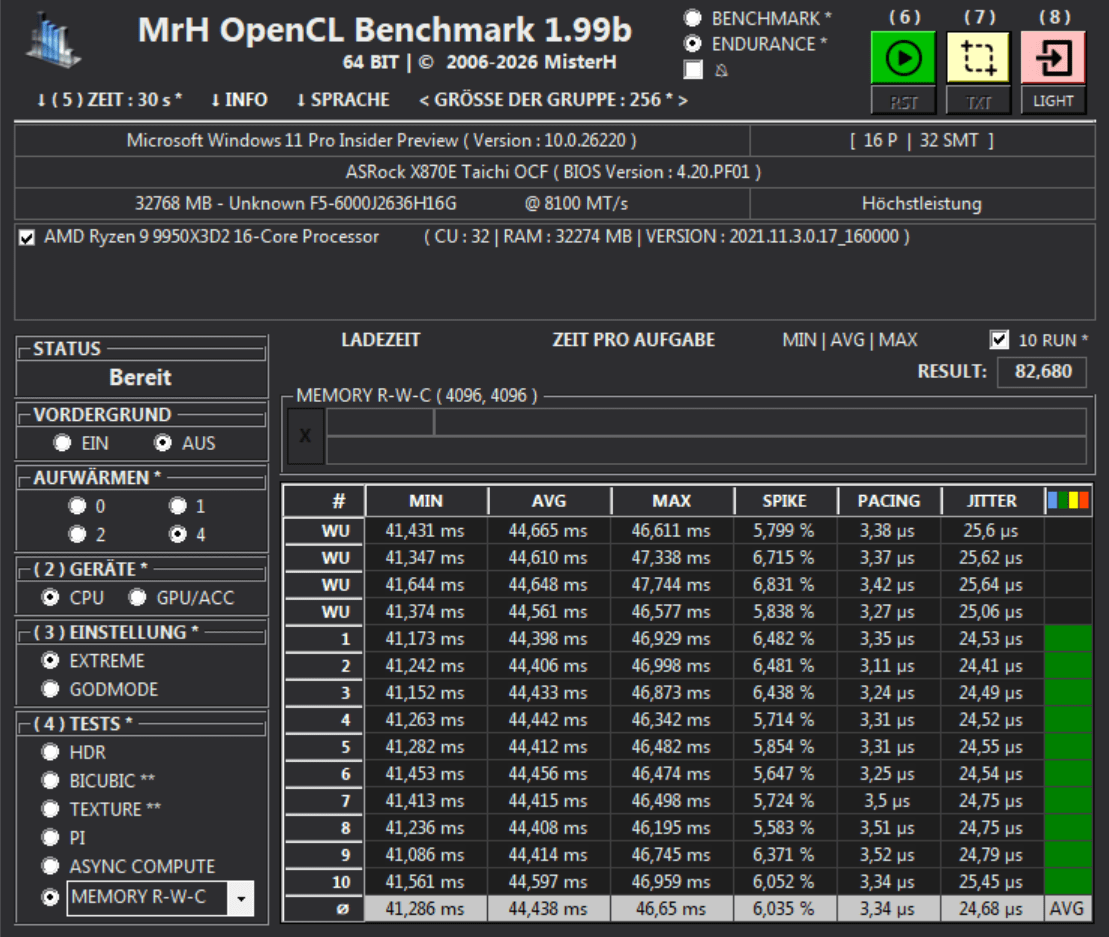Image resolution: width=1109 pixels, height=937 pixels.
Task: Click the color legend icon in table header
Action: [x=1068, y=501]
